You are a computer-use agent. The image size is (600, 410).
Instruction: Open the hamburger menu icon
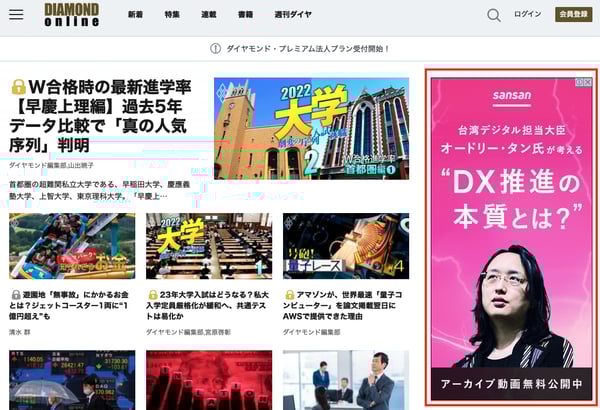(16, 15)
